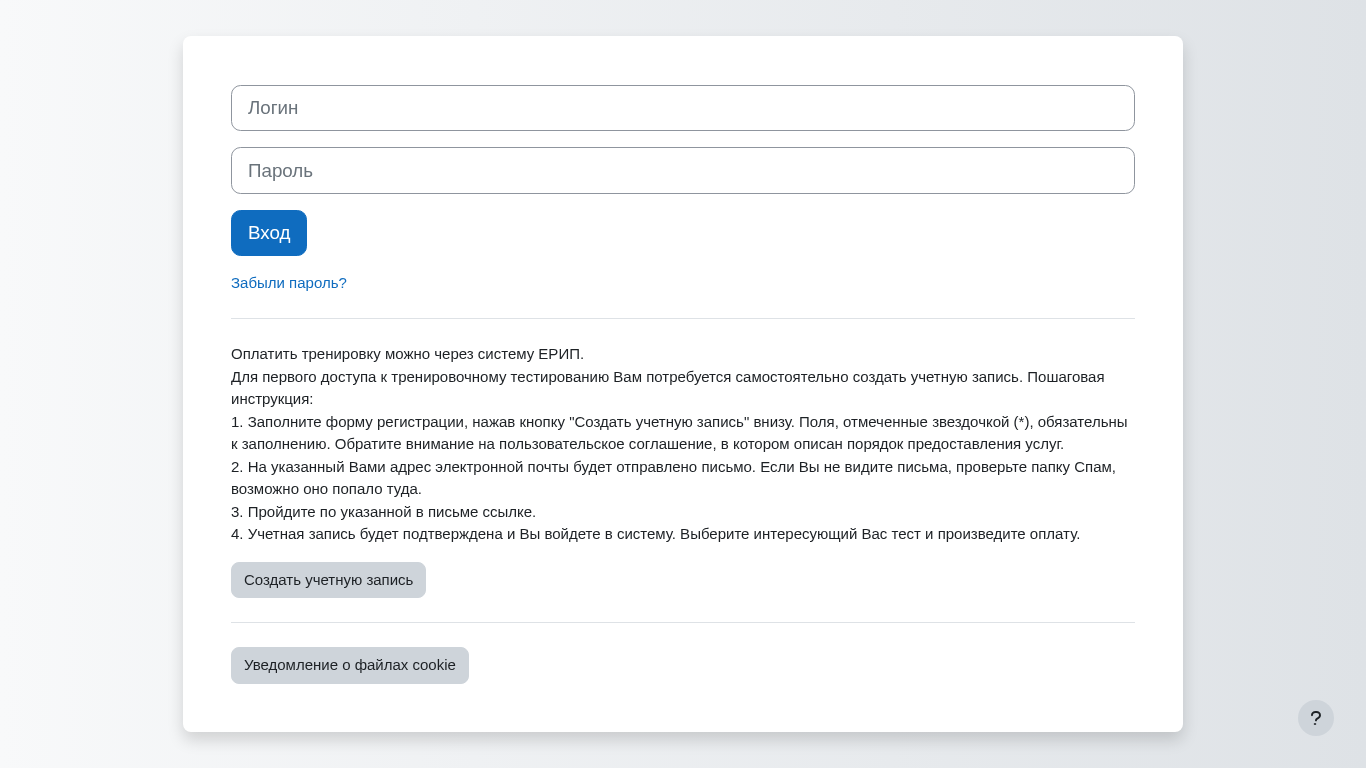Focus the Логин input field
The width and height of the screenshot is (1366, 768).
[x=682, y=108]
